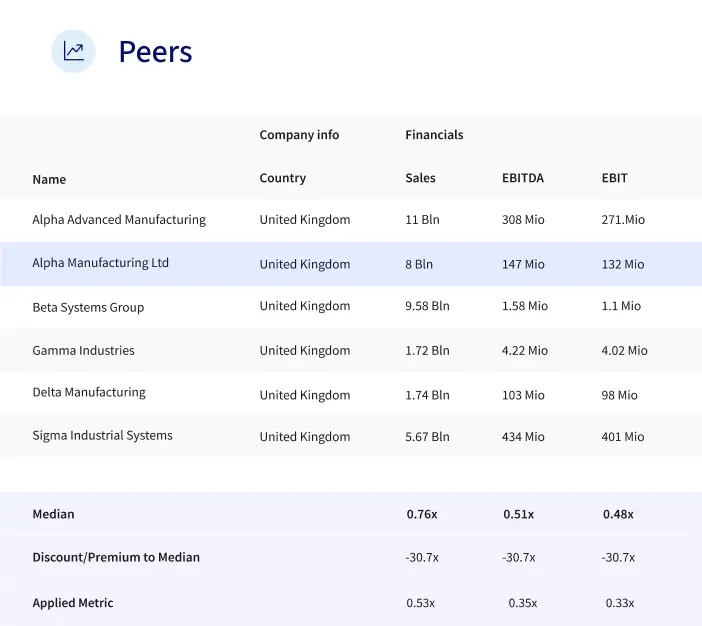This screenshot has width=702, height=626.
Task: Click the 0.76x median sales multiple
Action: point(422,515)
